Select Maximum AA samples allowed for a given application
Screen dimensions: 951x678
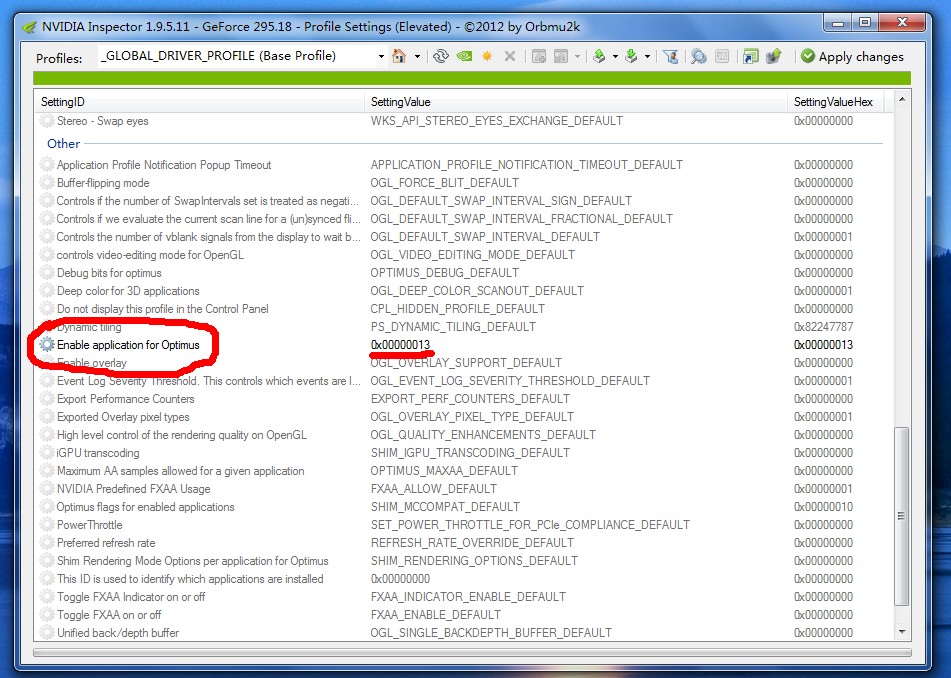(x=181, y=471)
